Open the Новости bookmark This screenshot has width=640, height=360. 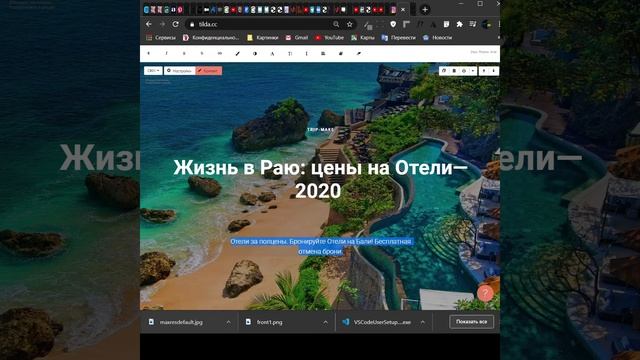[x=437, y=38]
